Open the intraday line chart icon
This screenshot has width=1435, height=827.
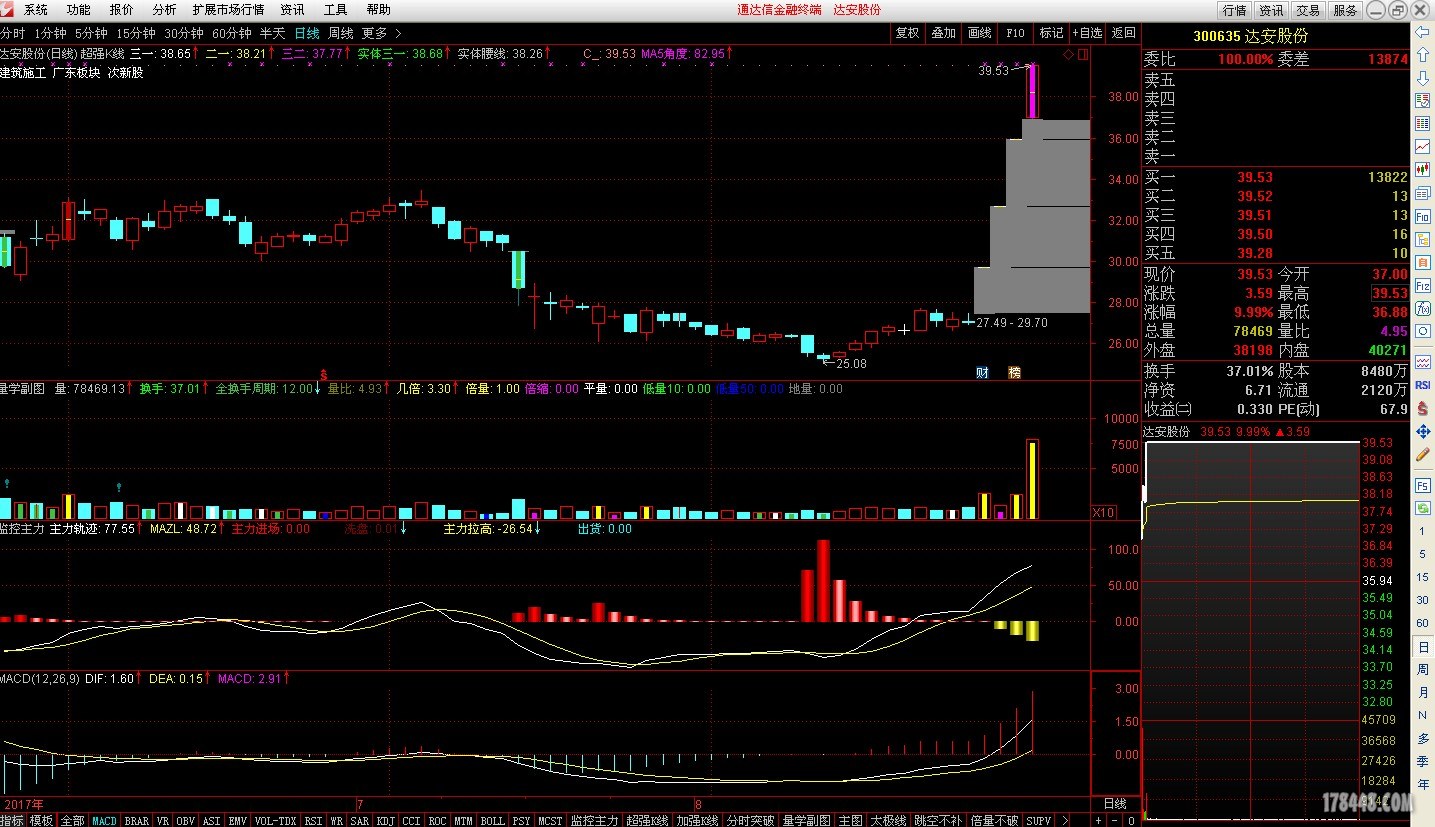click(x=1422, y=147)
